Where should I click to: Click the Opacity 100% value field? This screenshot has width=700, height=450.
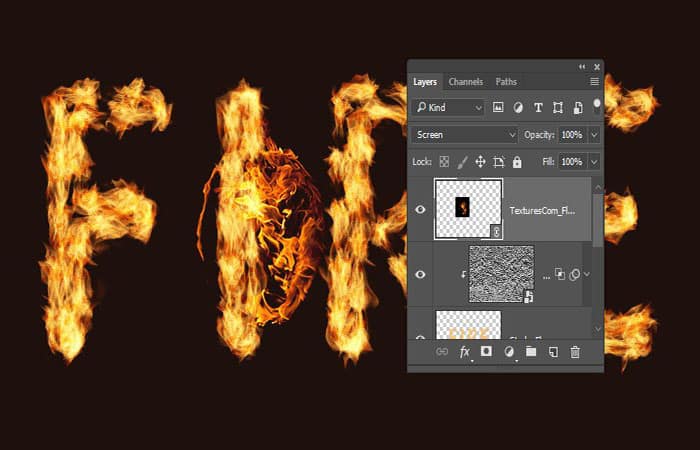tap(573, 135)
